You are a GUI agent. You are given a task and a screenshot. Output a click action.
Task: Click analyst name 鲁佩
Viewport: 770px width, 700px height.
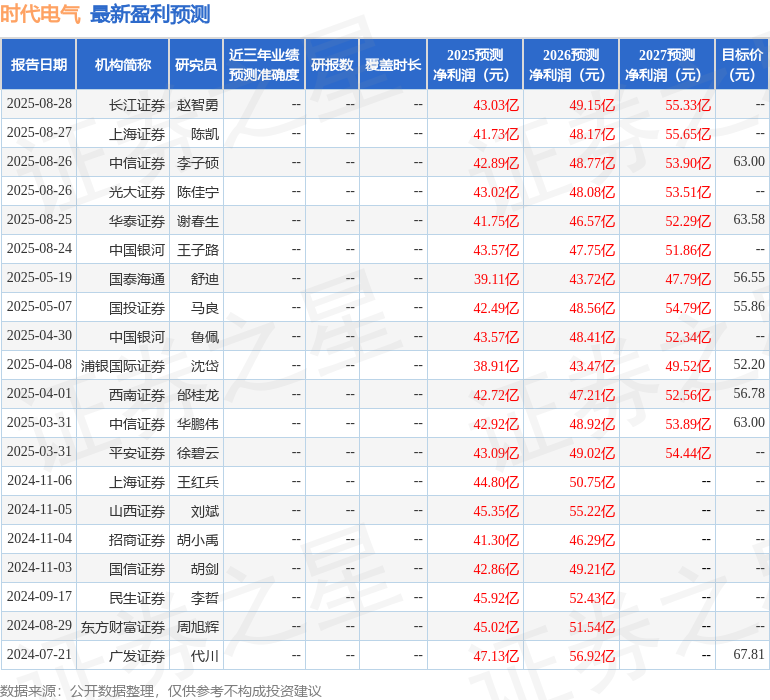click(x=205, y=336)
